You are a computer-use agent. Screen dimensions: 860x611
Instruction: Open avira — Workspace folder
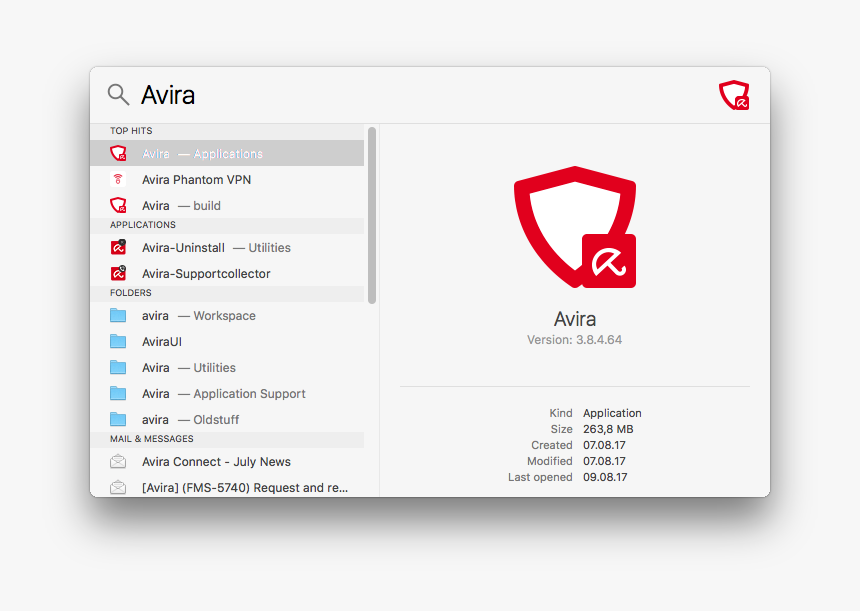coord(227,315)
